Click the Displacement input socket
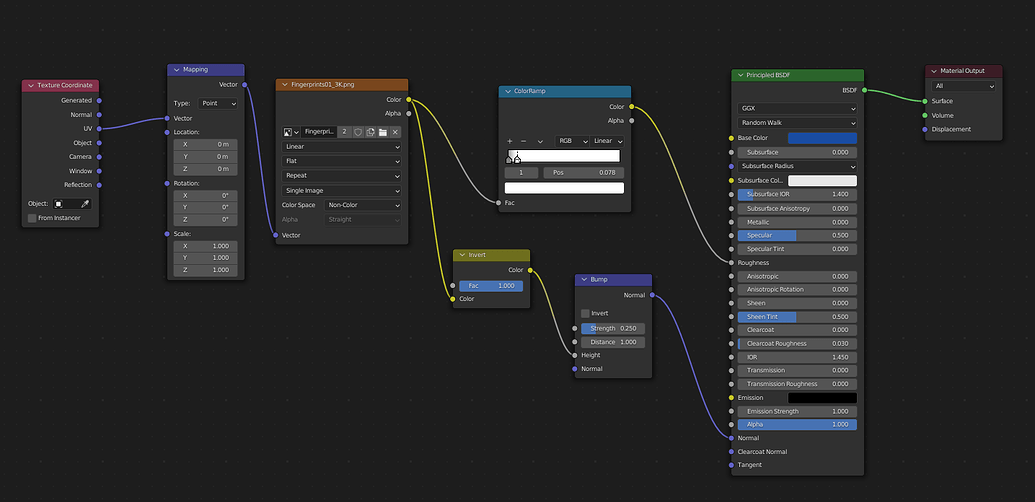1035x502 pixels. click(x=925, y=129)
